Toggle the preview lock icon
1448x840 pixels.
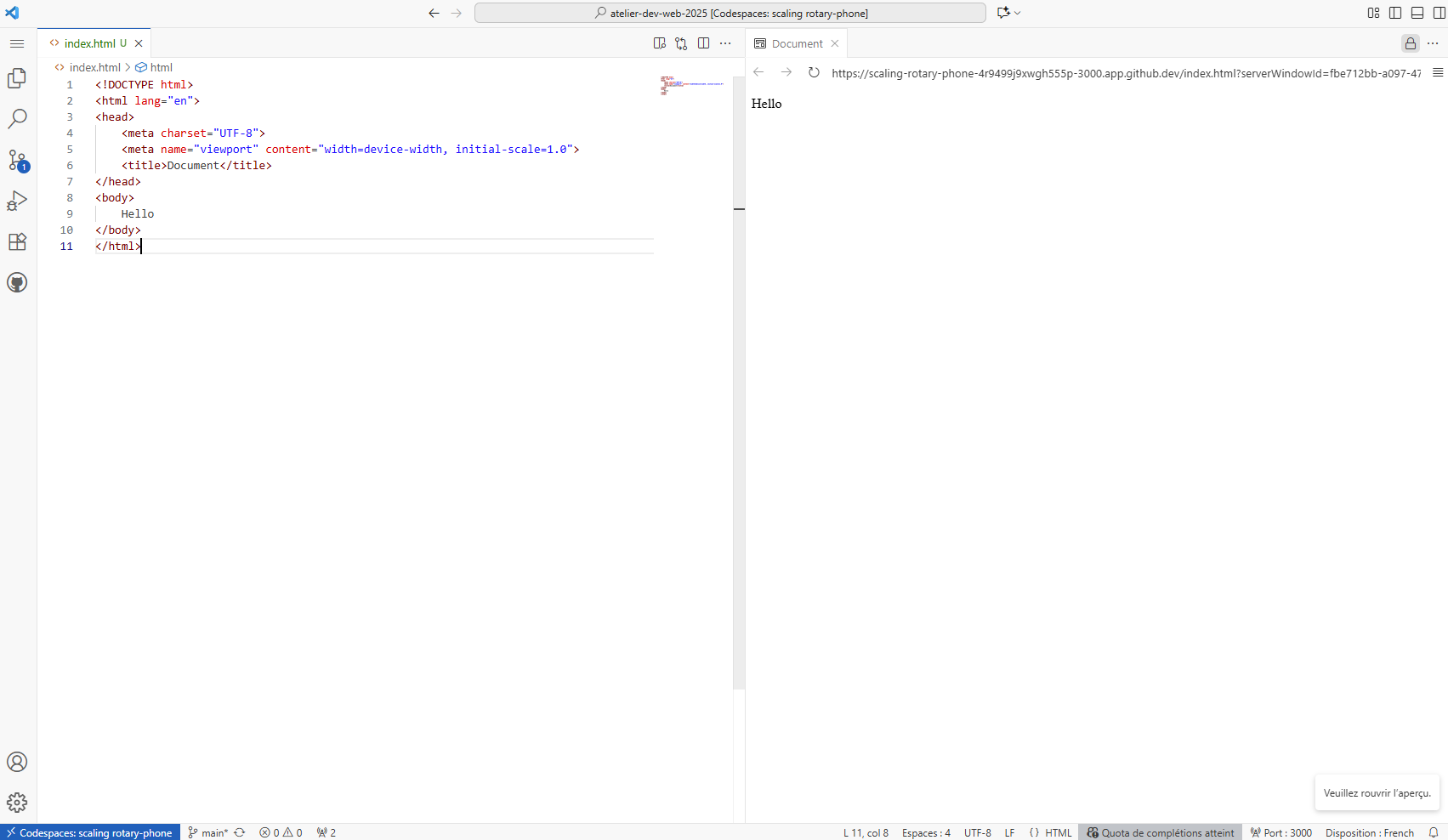tap(1410, 43)
